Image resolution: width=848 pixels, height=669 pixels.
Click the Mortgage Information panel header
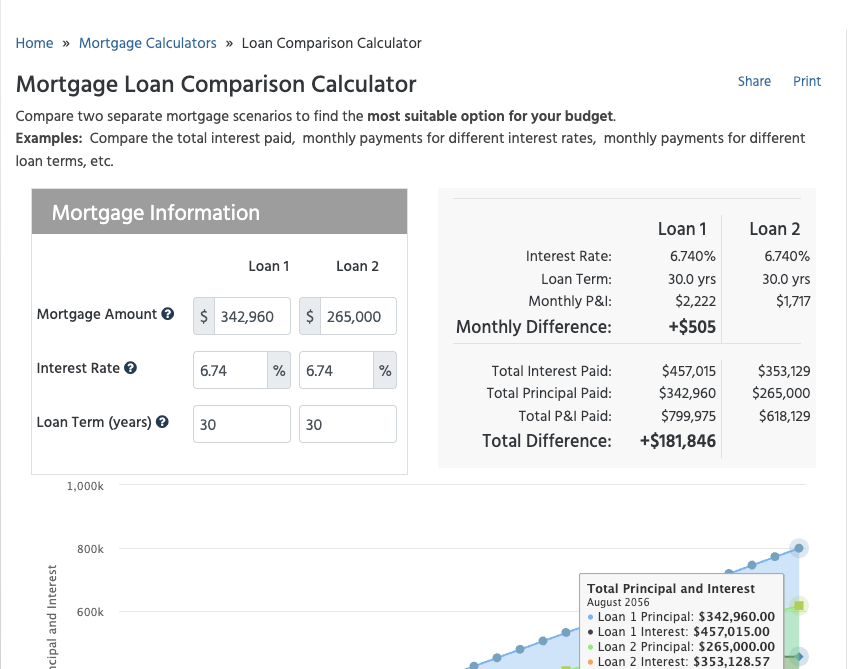(220, 212)
